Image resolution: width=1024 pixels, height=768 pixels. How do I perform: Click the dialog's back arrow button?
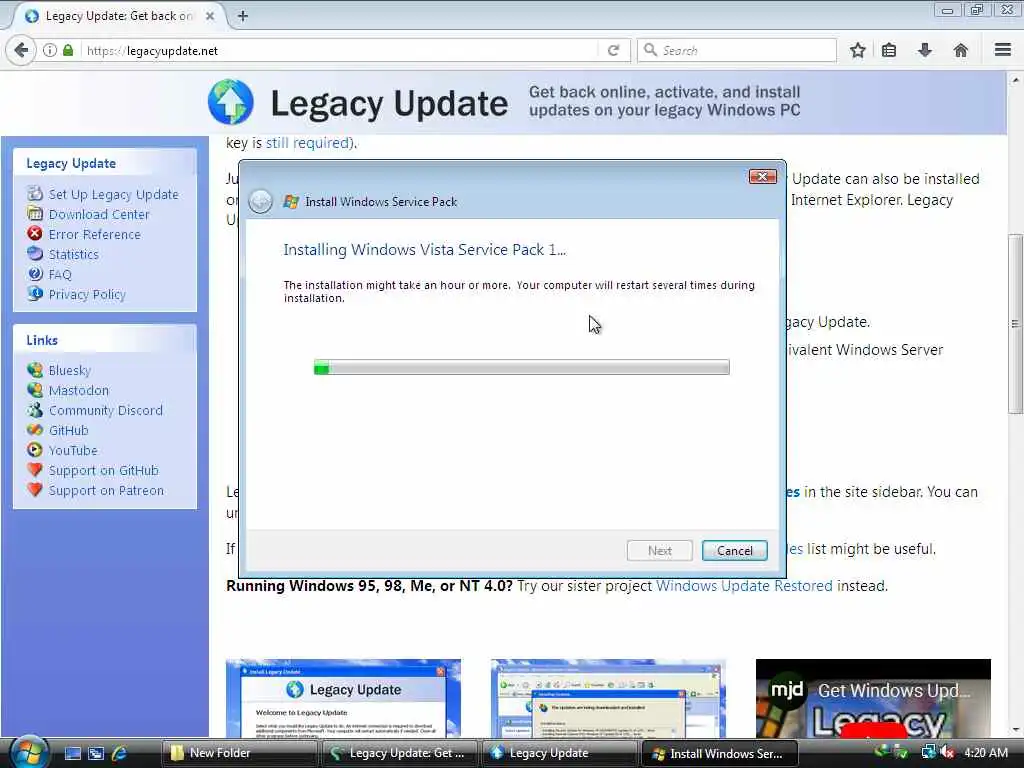coord(261,202)
